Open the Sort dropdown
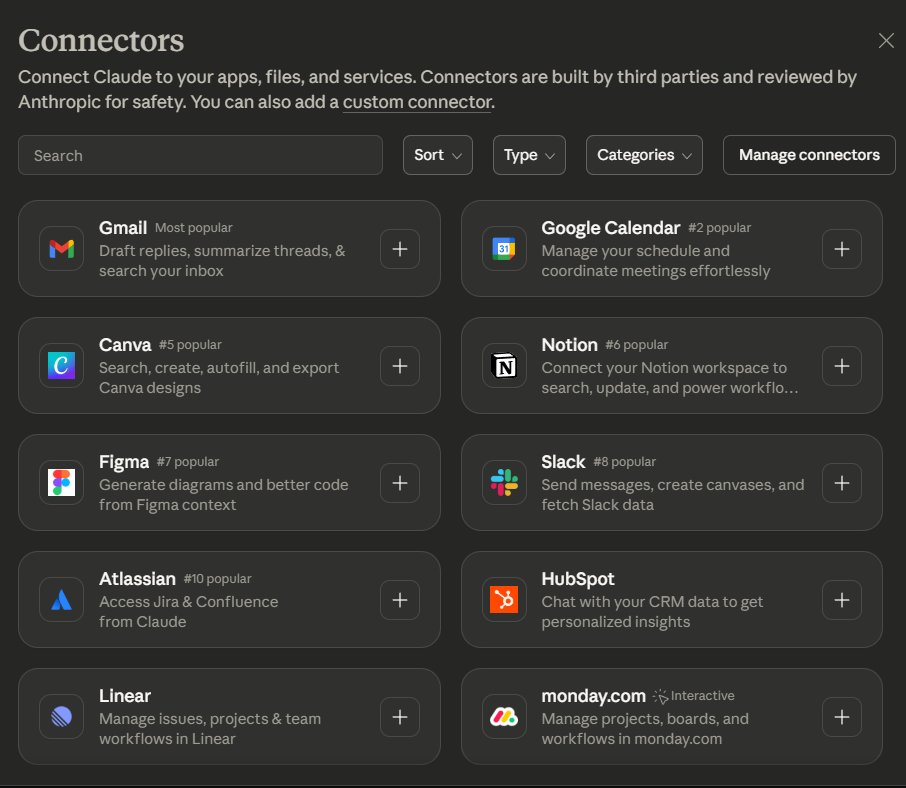906x788 pixels. click(437, 155)
